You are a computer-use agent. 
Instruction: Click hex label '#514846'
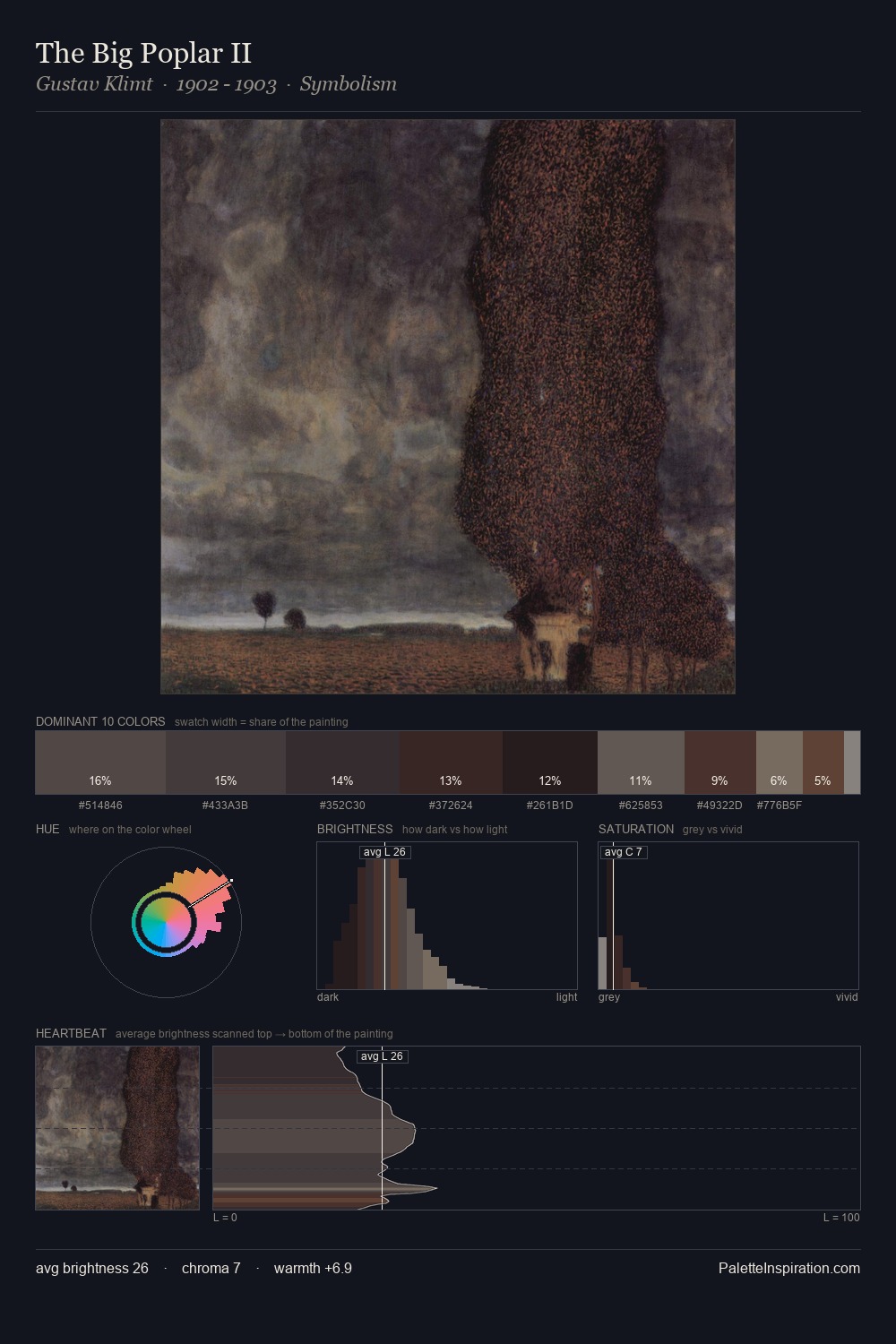[100, 806]
